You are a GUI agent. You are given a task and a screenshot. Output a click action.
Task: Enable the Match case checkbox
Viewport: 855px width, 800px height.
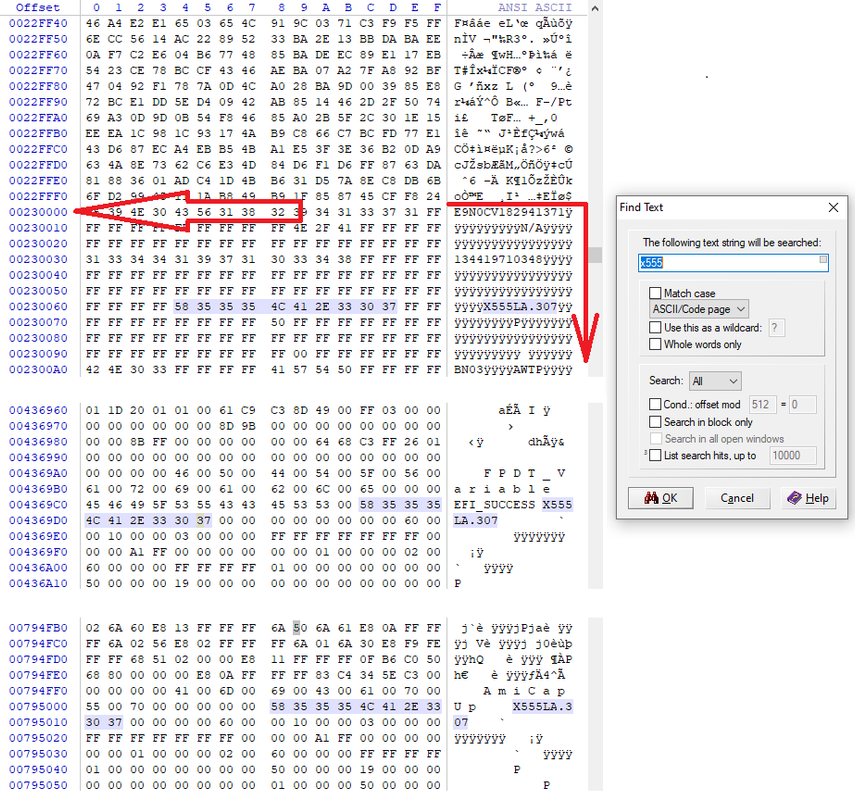click(655, 293)
